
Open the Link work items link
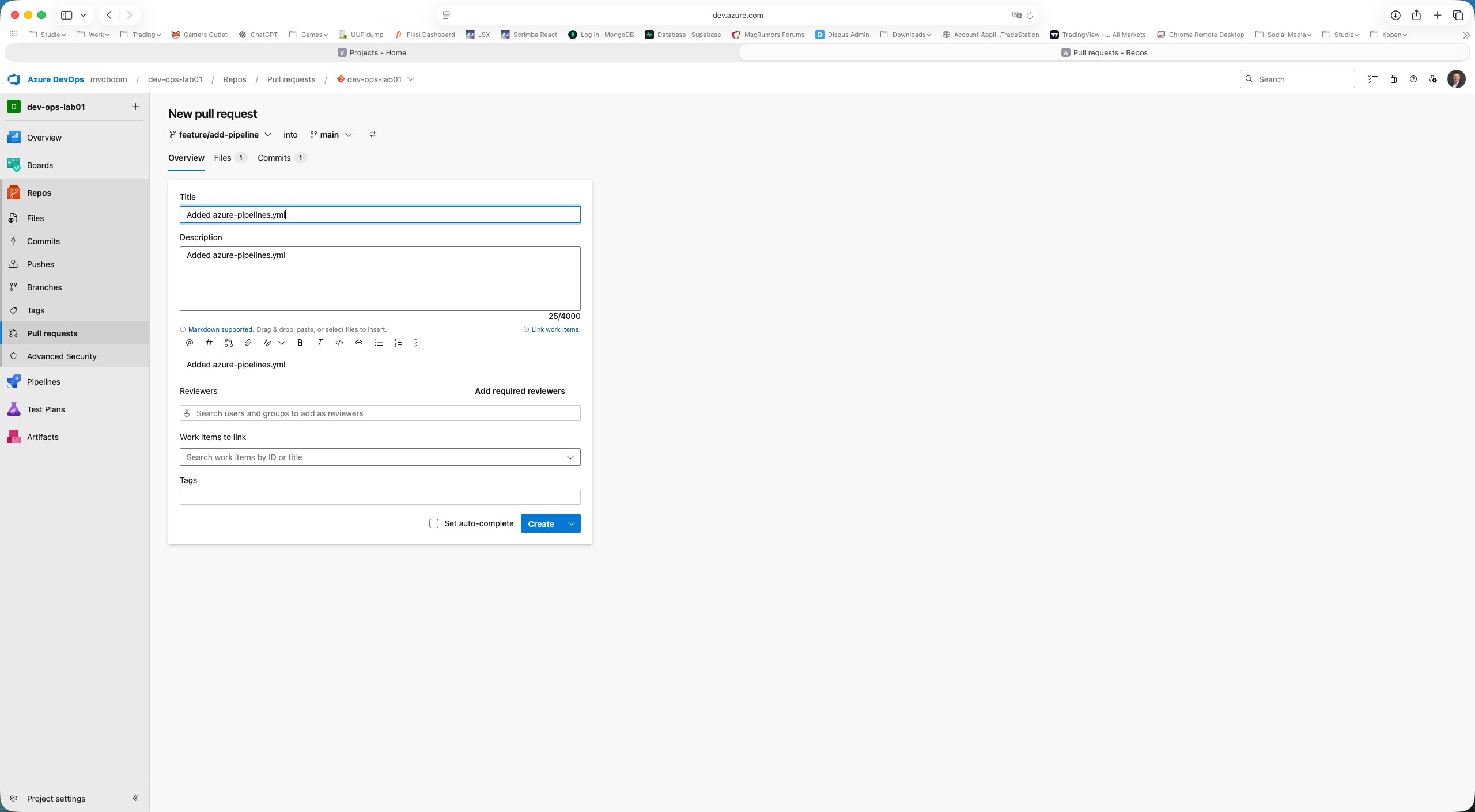click(555, 329)
